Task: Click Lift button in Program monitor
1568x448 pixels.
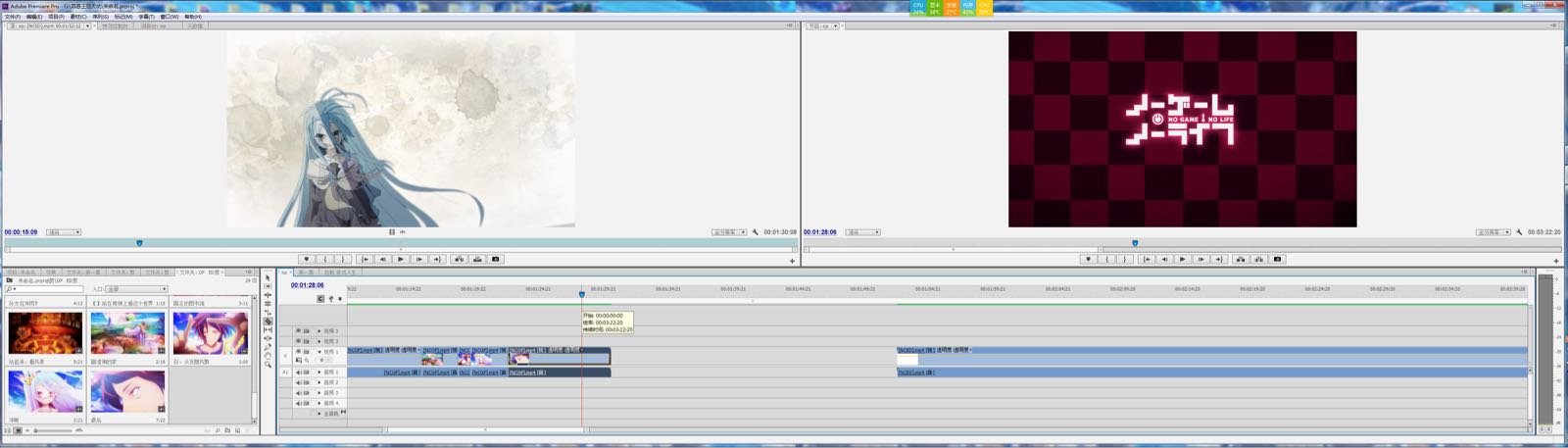Action: (1241, 259)
